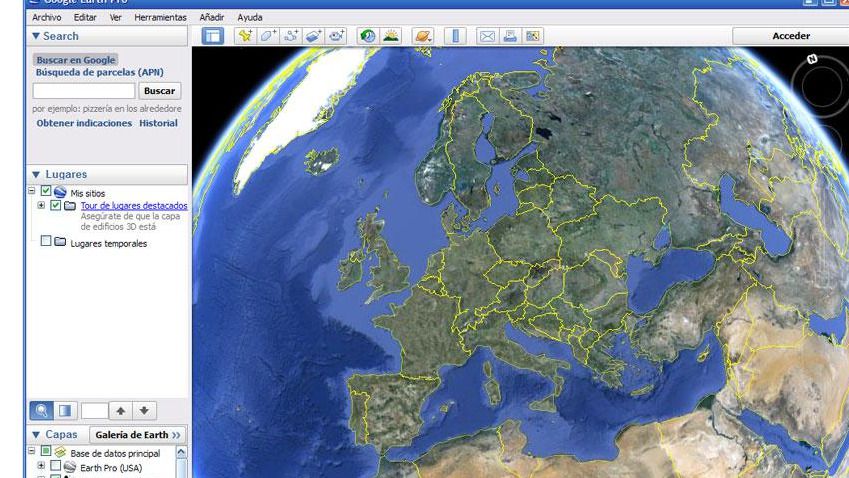Screen dimensions: 849x478
Task: Show historical imagery clock icon
Action: pyautogui.click(x=368, y=36)
